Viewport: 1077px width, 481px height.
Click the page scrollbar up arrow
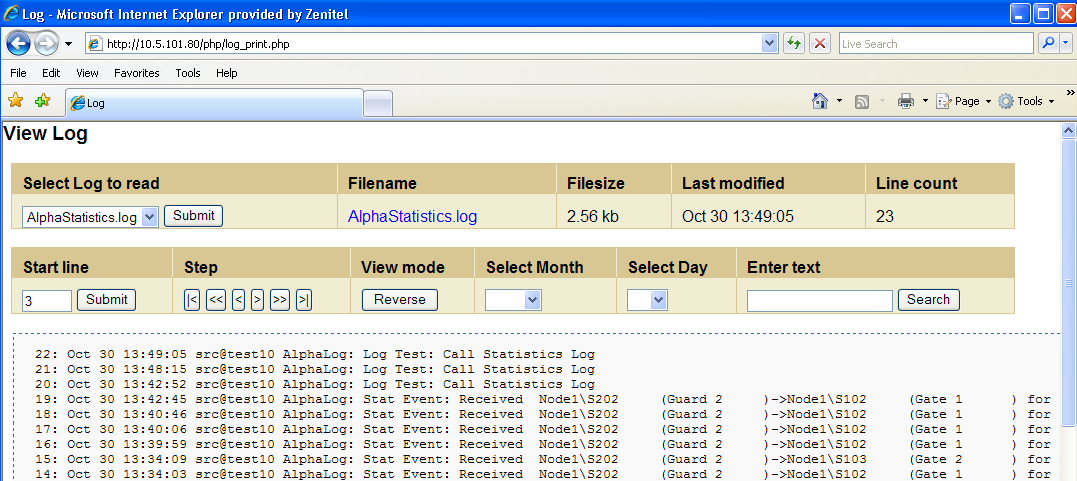(1068, 131)
